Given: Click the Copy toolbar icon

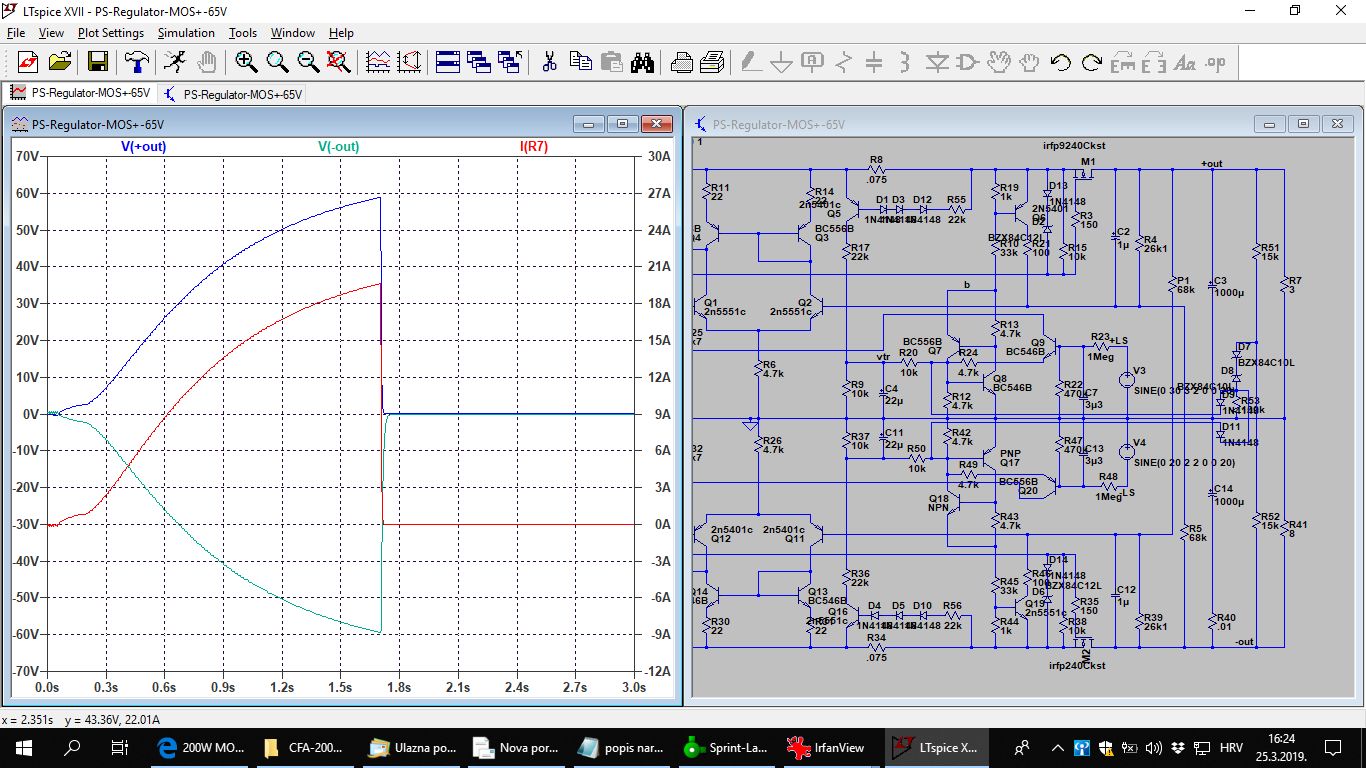Looking at the screenshot, I should (580, 62).
